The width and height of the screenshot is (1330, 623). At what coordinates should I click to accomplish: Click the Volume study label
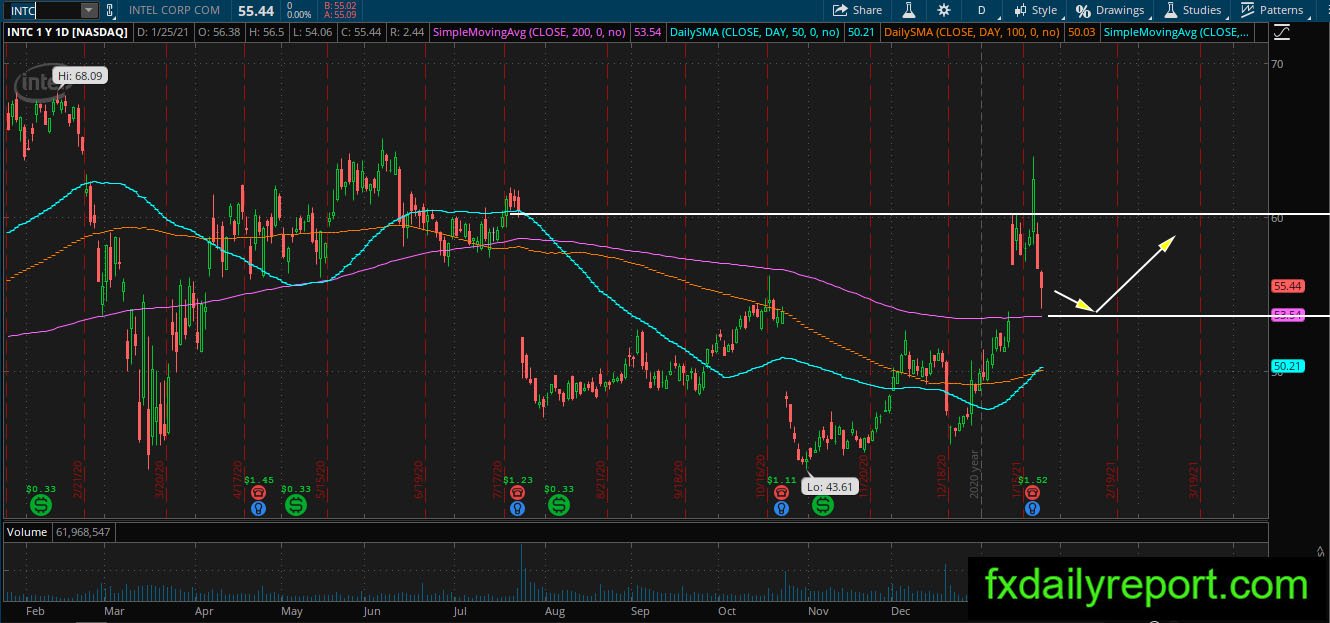tap(27, 532)
